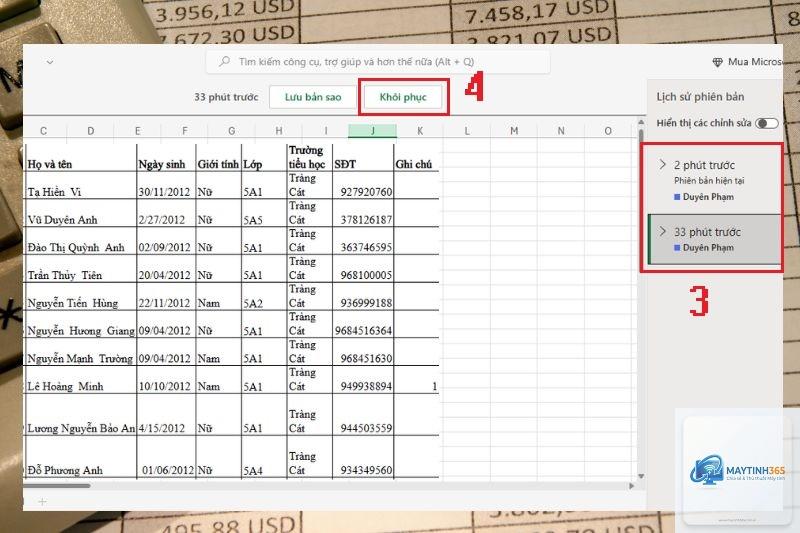
Task: Click the phone cell 9684516364
Action: (x=363, y=324)
